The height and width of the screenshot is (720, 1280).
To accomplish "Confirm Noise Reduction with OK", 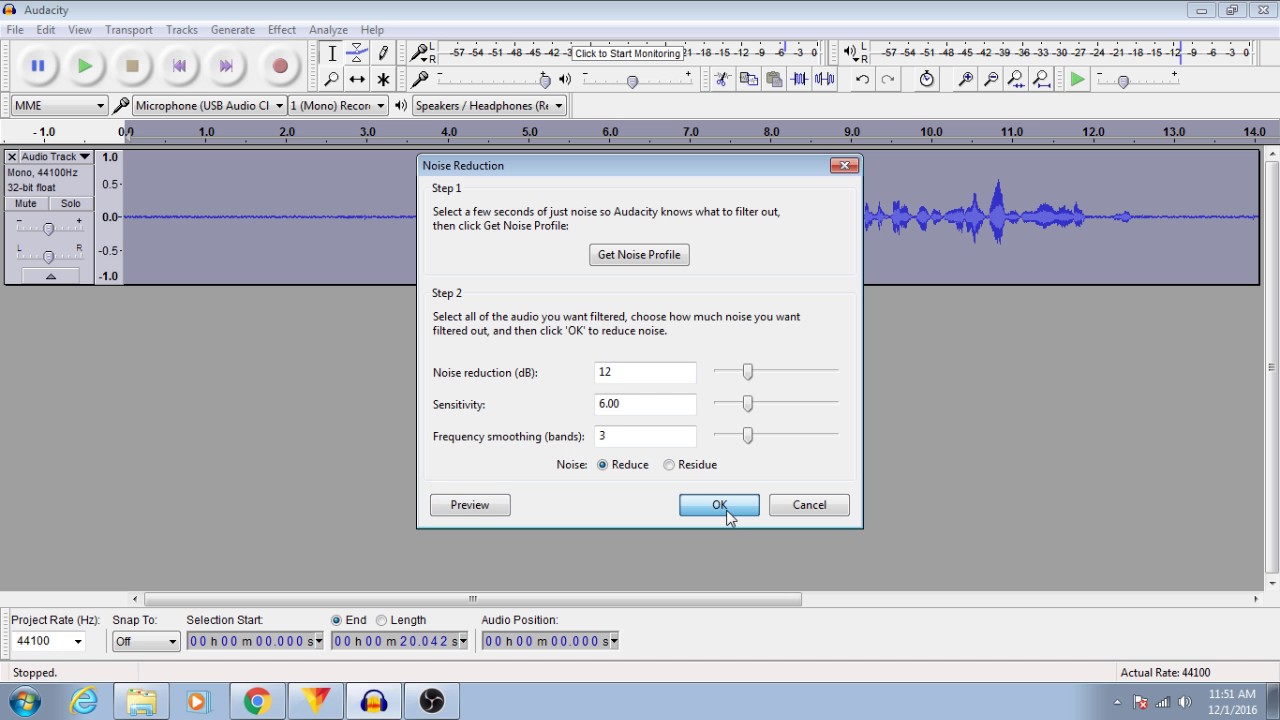I will [x=719, y=505].
